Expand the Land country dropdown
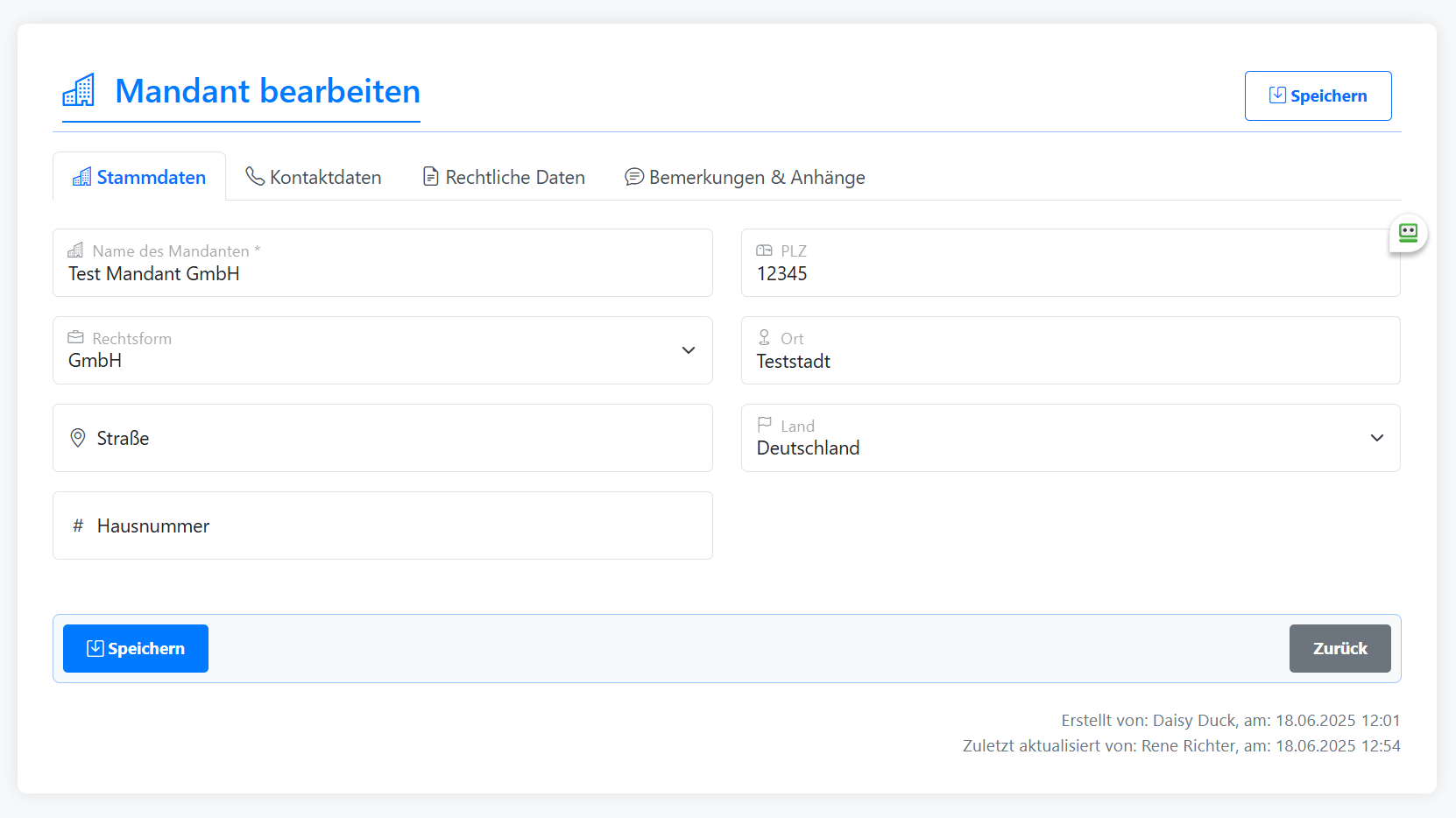This screenshot has height=818, width=1456. (x=1377, y=437)
